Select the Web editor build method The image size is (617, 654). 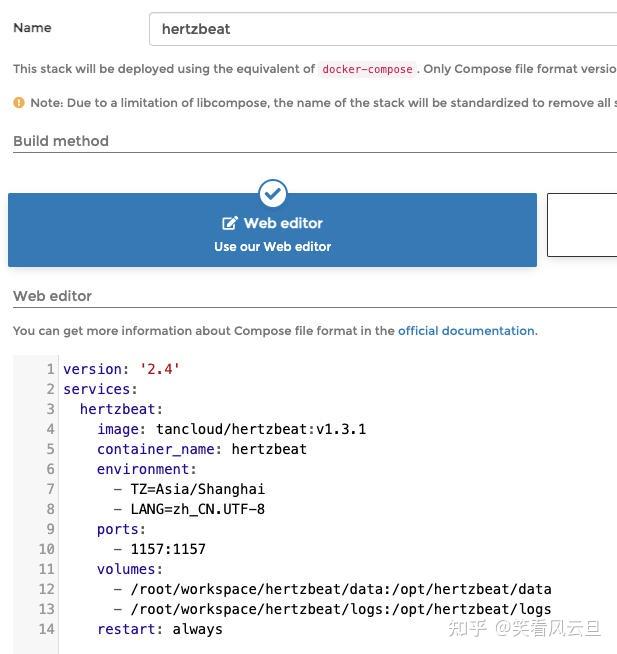click(272, 230)
